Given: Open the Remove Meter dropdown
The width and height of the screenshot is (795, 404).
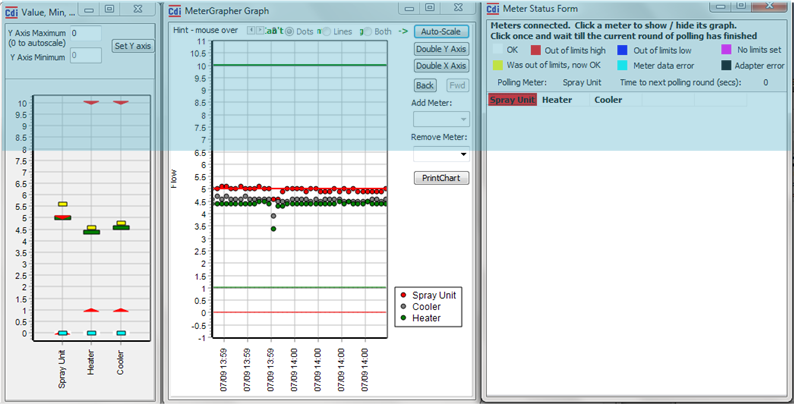Looking at the screenshot, I should [441, 154].
